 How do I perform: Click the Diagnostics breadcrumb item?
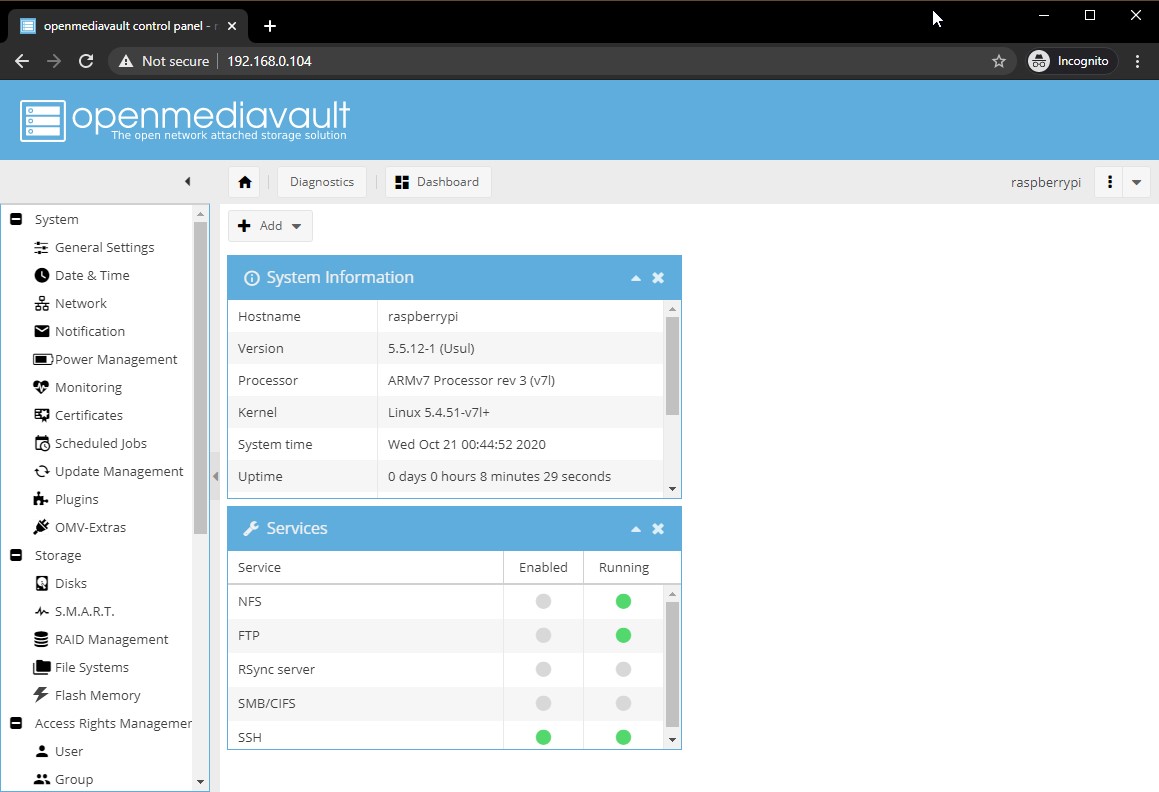tap(321, 182)
